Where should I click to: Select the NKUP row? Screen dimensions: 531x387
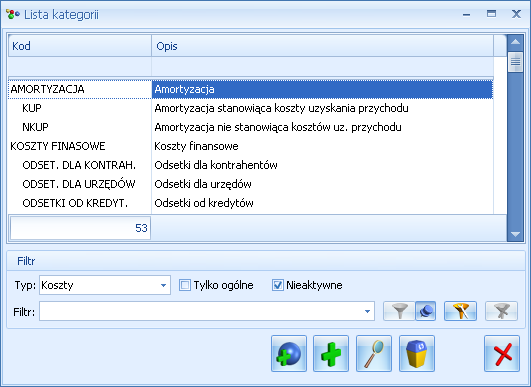point(251,127)
